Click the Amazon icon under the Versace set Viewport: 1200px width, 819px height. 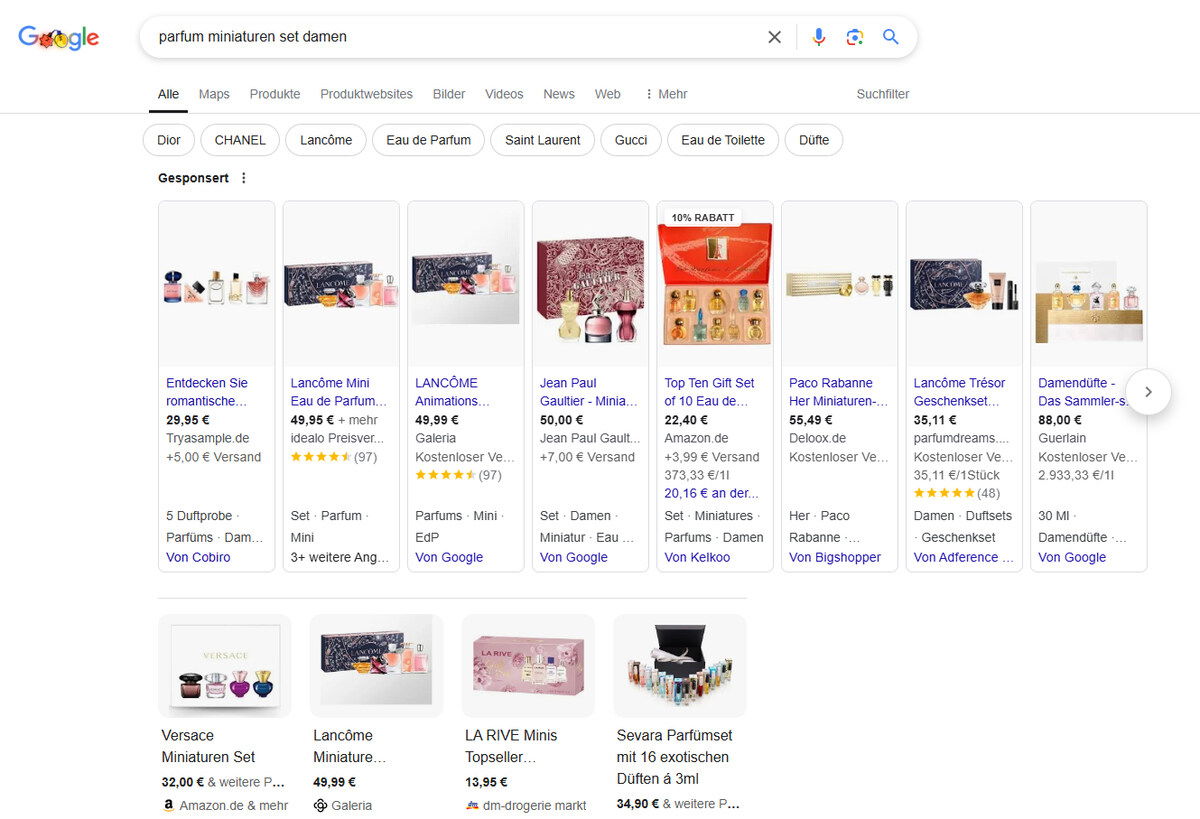[168, 805]
